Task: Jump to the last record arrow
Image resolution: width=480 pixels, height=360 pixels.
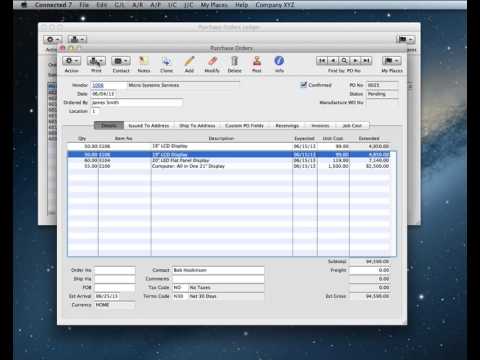Action: click(x=366, y=61)
